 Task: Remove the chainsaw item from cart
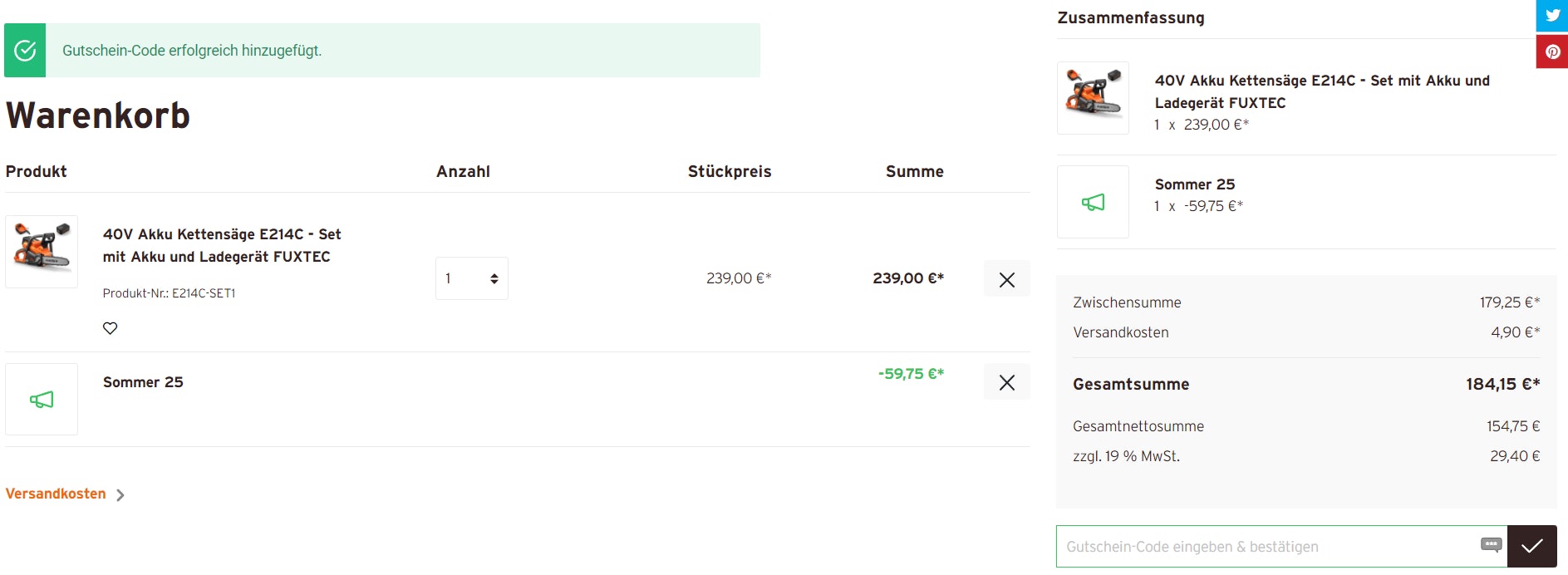(1006, 279)
